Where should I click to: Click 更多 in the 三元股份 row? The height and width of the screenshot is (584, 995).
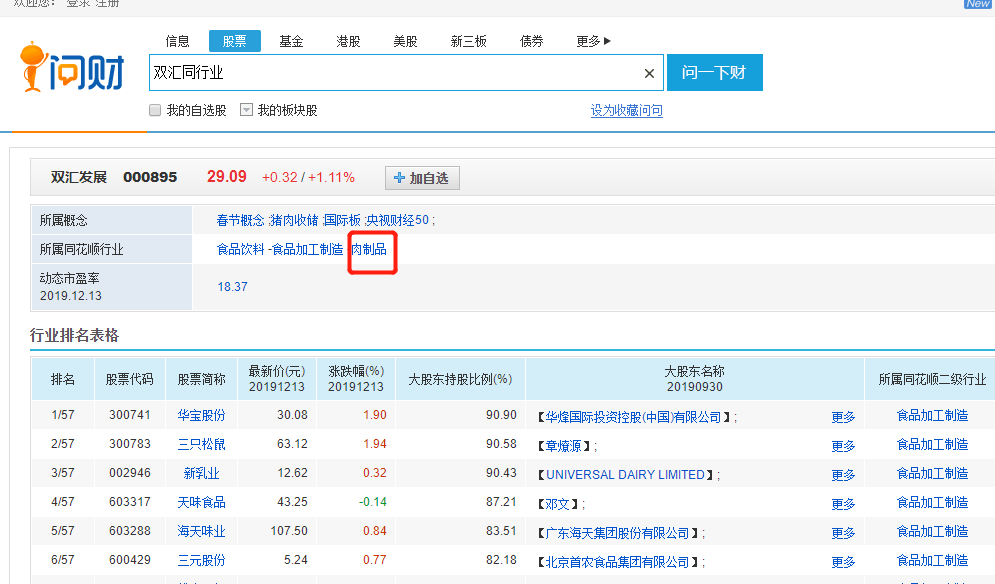(843, 562)
